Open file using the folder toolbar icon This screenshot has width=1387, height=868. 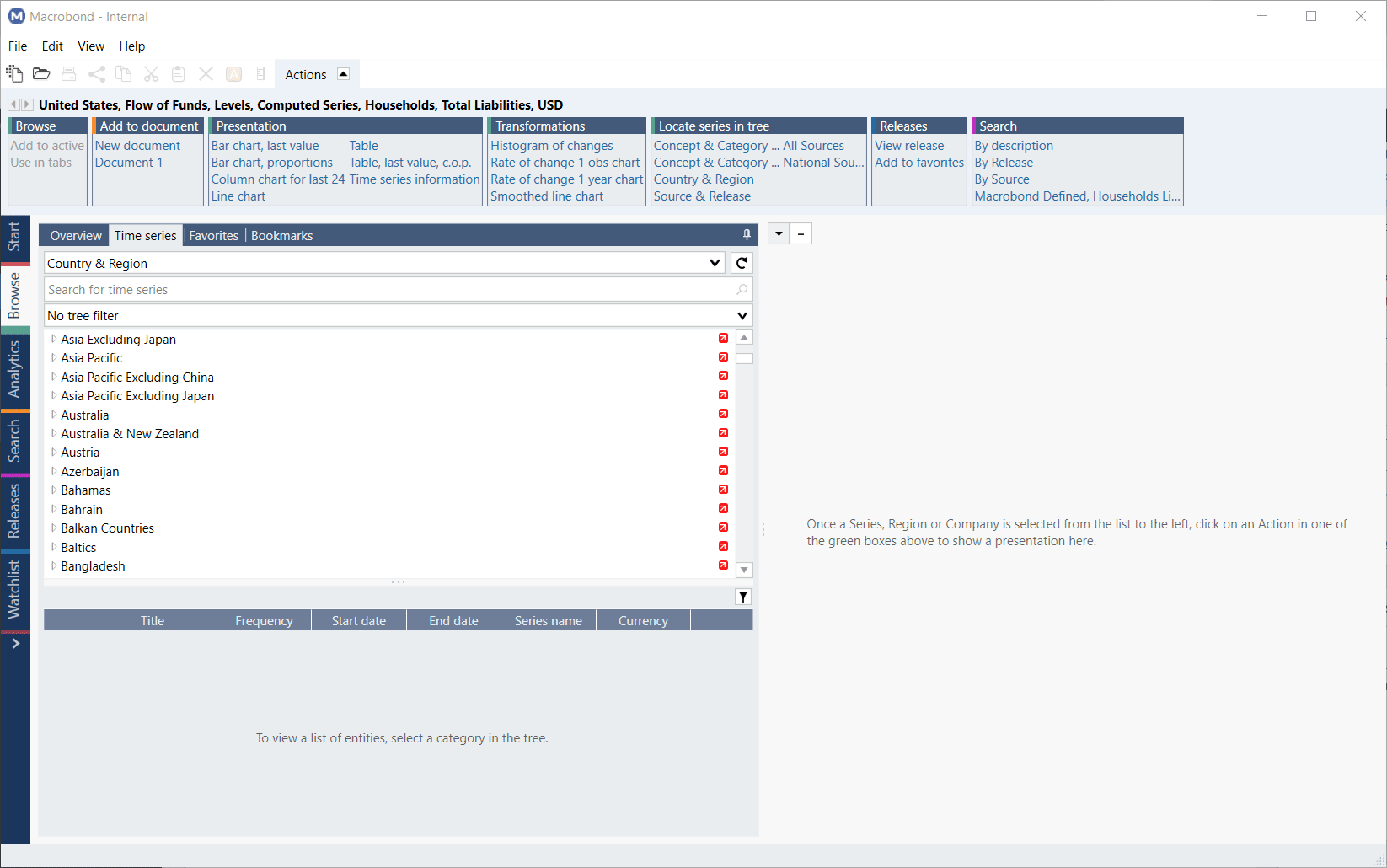[x=41, y=74]
